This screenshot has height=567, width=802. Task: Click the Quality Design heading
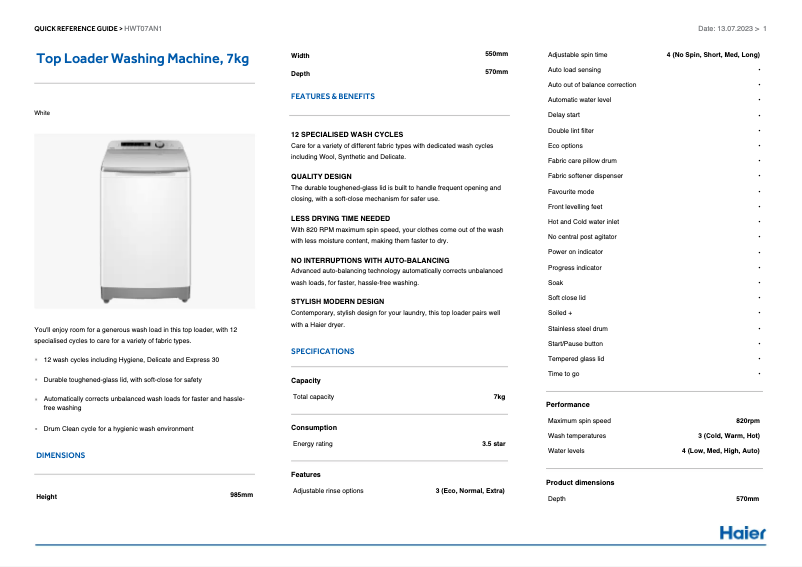coord(321,176)
